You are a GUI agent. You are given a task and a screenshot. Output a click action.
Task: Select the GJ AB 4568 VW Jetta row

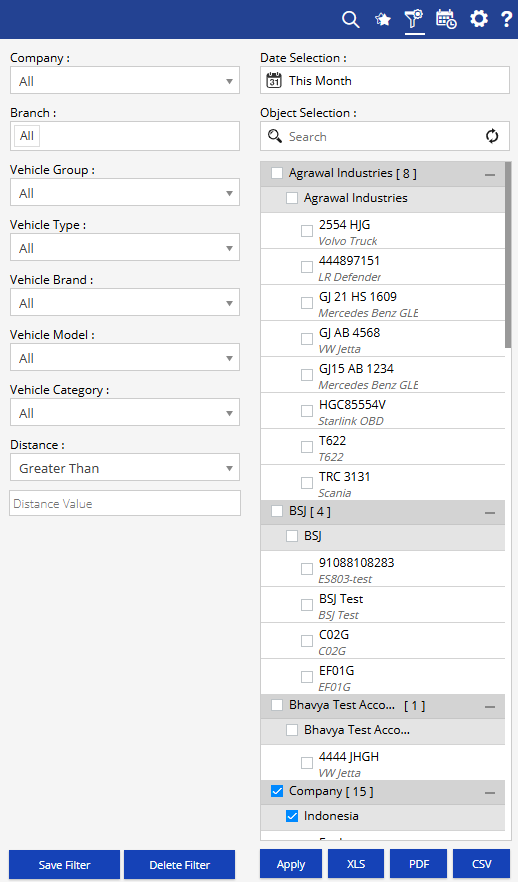pos(382,339)
